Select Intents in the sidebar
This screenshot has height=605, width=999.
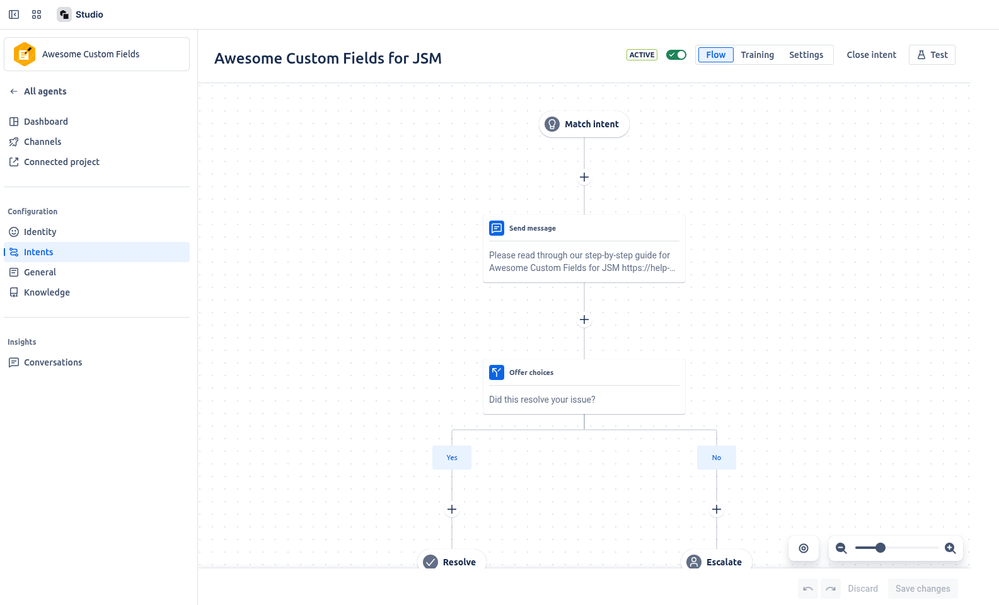pos(97,252)
